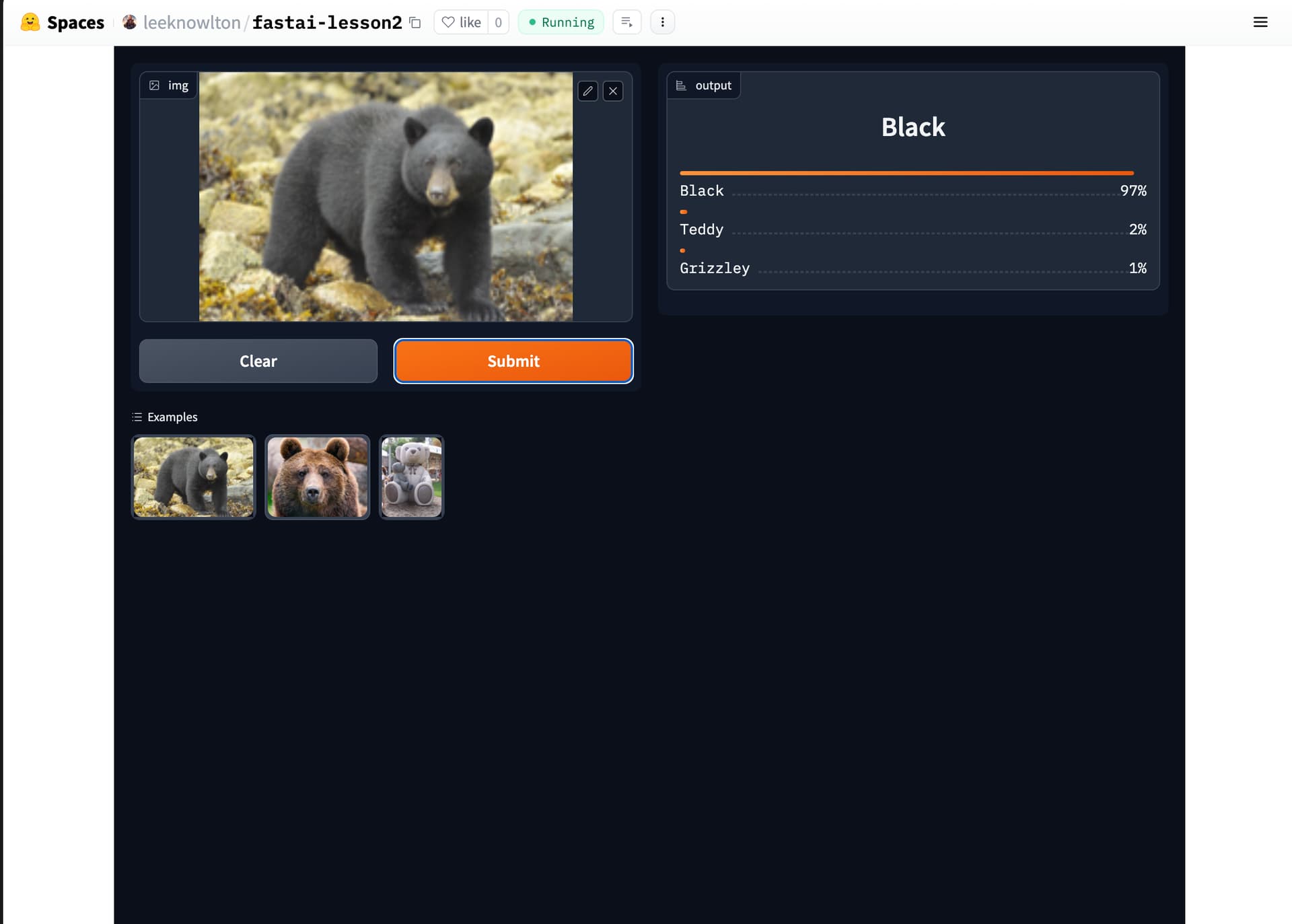Viewport: 1292px width, 924px height.
Task: Open the hamburger menu at top right
Action: point(1260,22)
